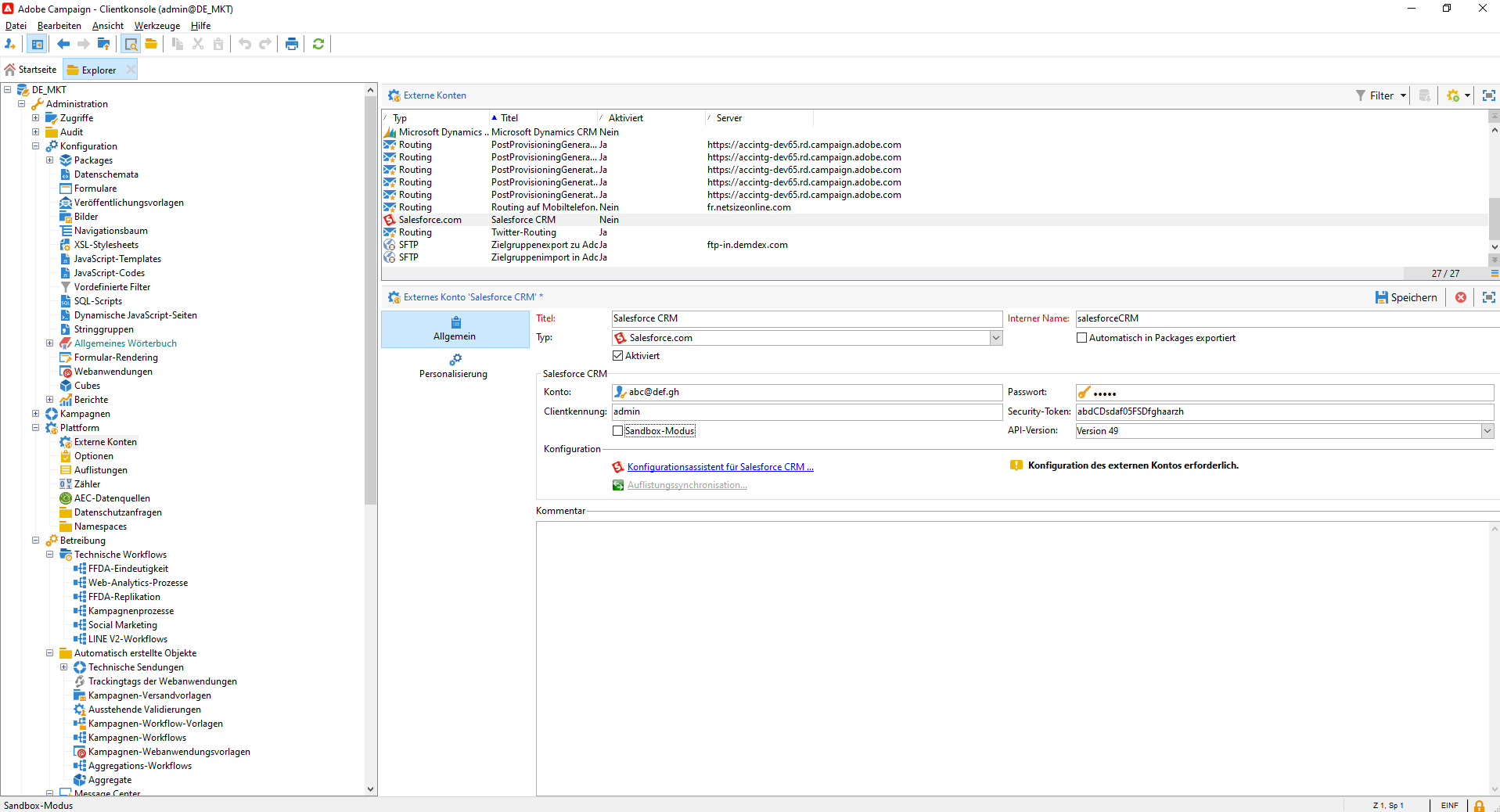This screenshot has height=812, width=1500.
Task: Click the lock icon in status bar
Action: click(1480, 805)
